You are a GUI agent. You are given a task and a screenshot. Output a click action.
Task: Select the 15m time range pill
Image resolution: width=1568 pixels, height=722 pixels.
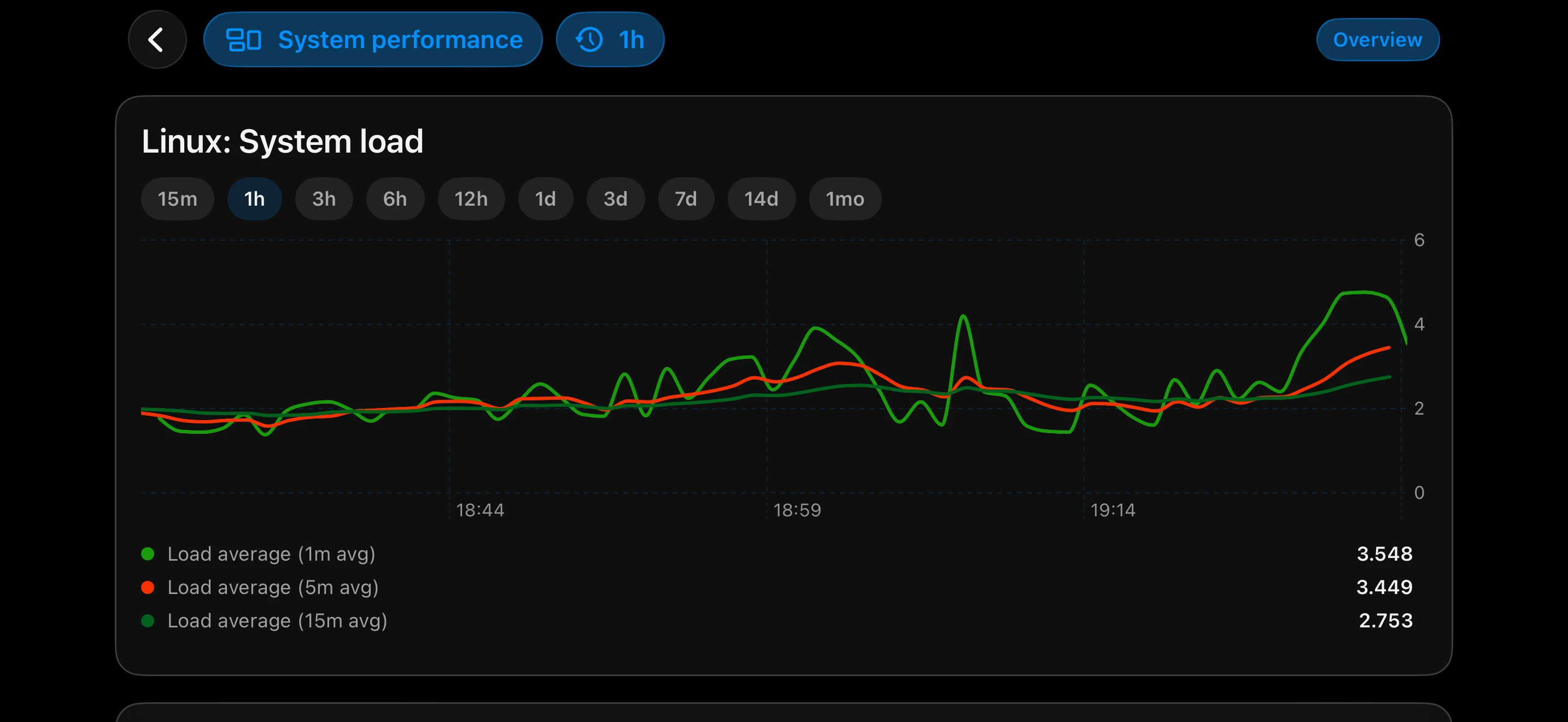pos(177,199)
